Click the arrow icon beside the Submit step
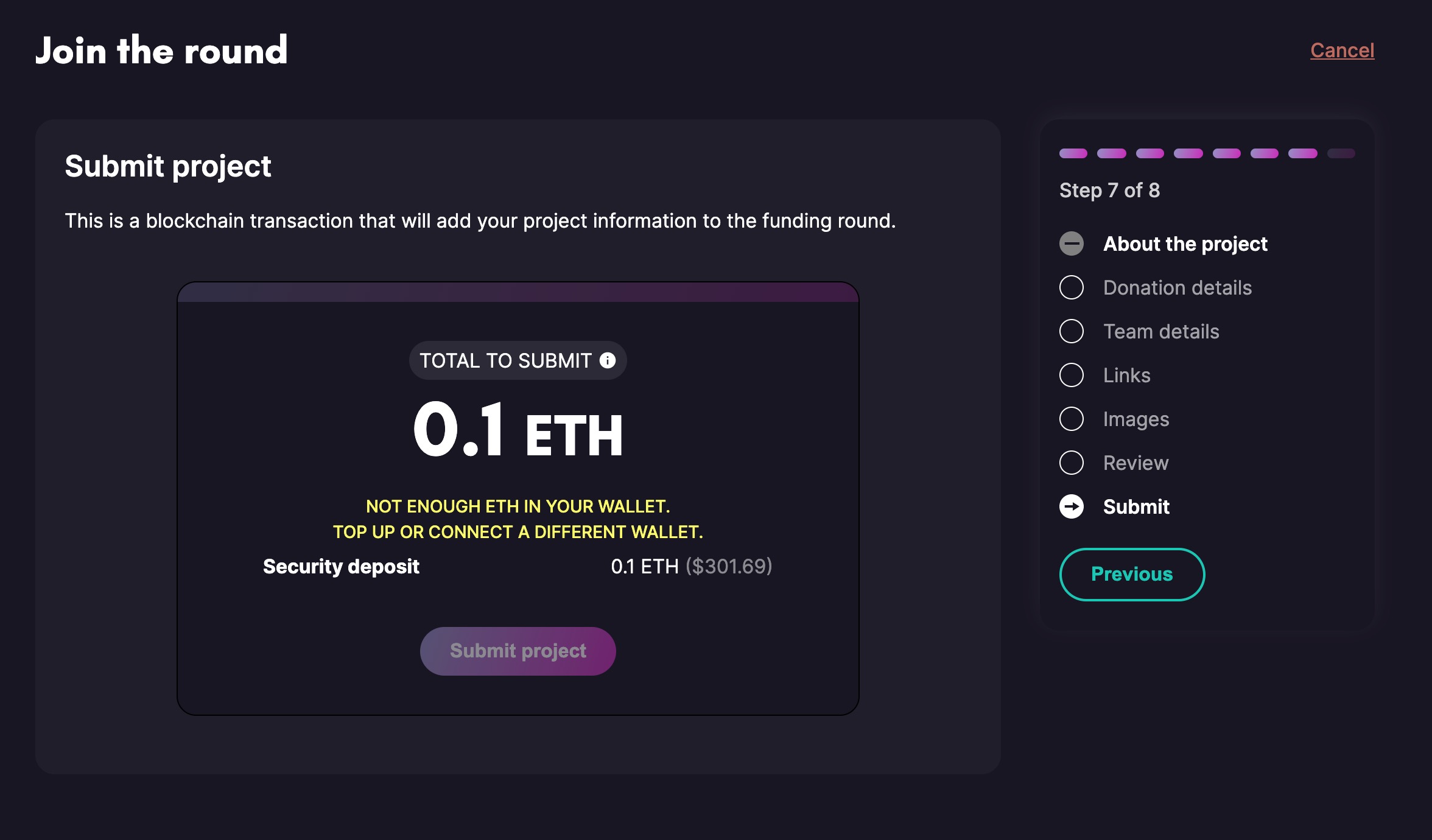Viewport: 1432px width, 840px height. 1072,506
